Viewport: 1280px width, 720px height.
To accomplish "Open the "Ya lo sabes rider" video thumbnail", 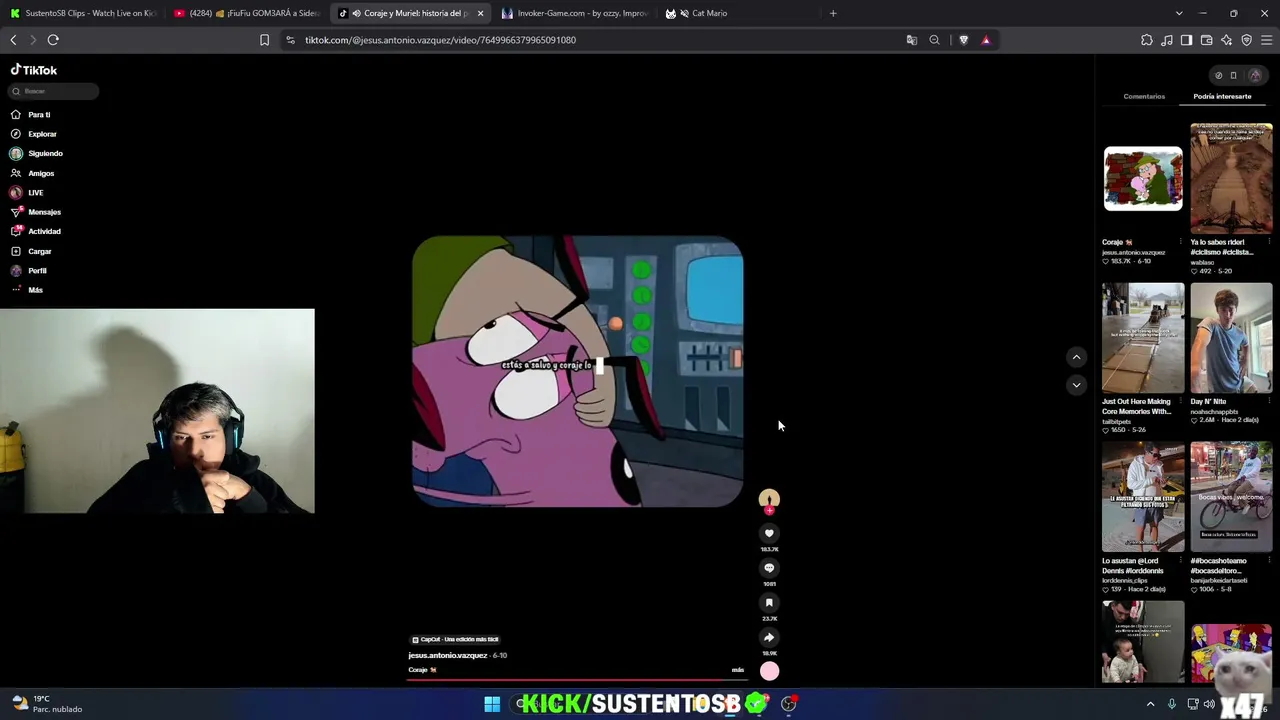I will click(x=1231, y=179).
